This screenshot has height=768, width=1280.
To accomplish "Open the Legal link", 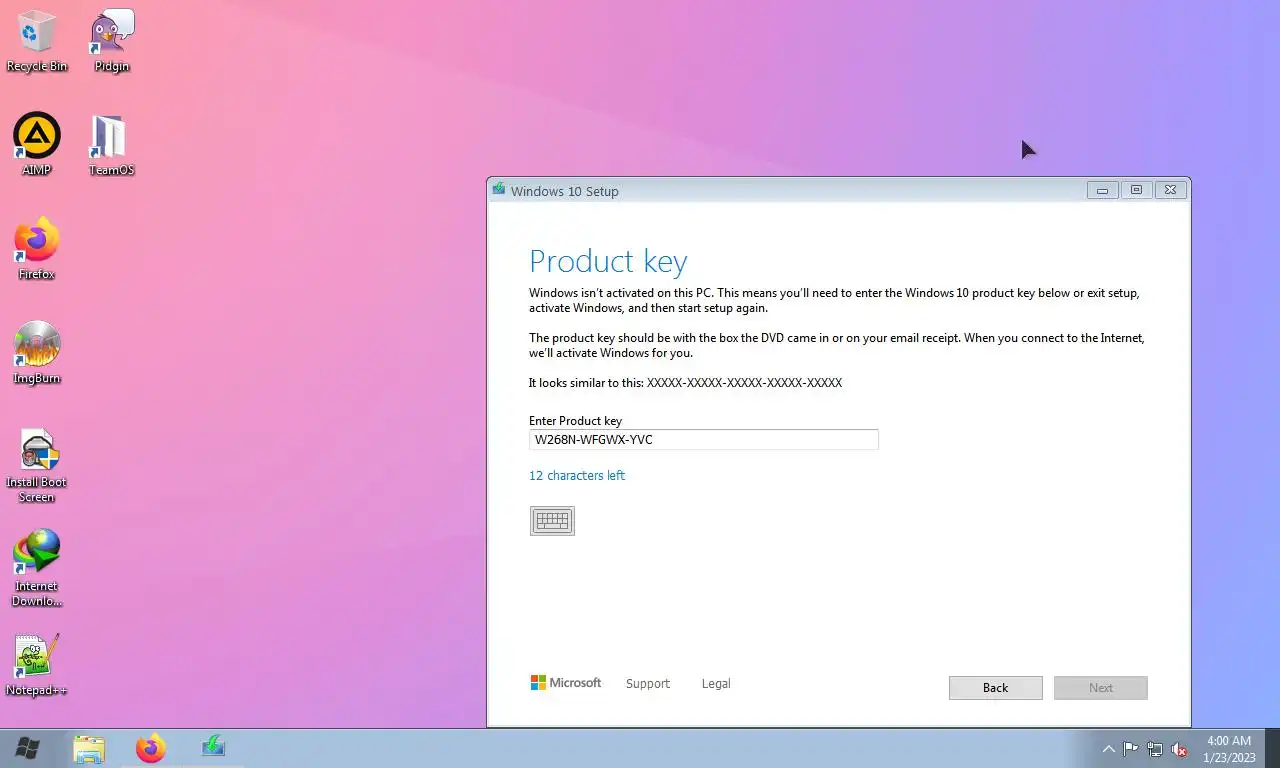I will [716, 684].
